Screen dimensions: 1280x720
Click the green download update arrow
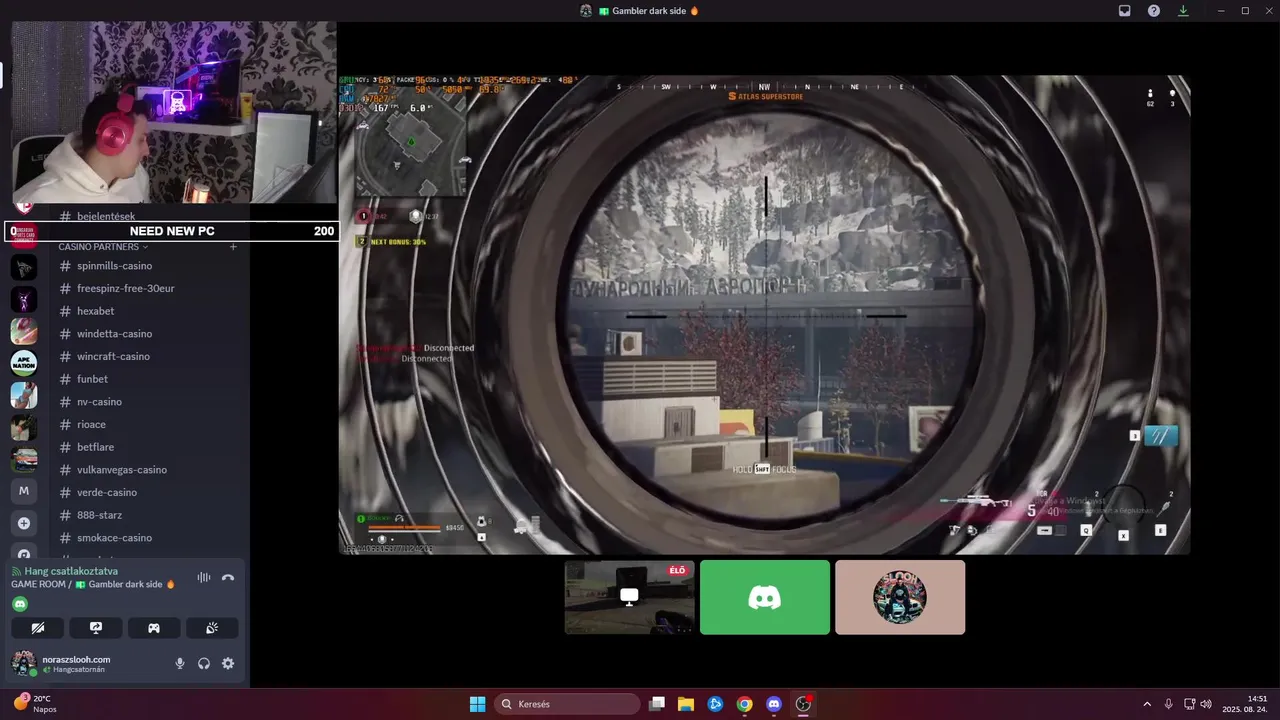[x=1184, y=11]
